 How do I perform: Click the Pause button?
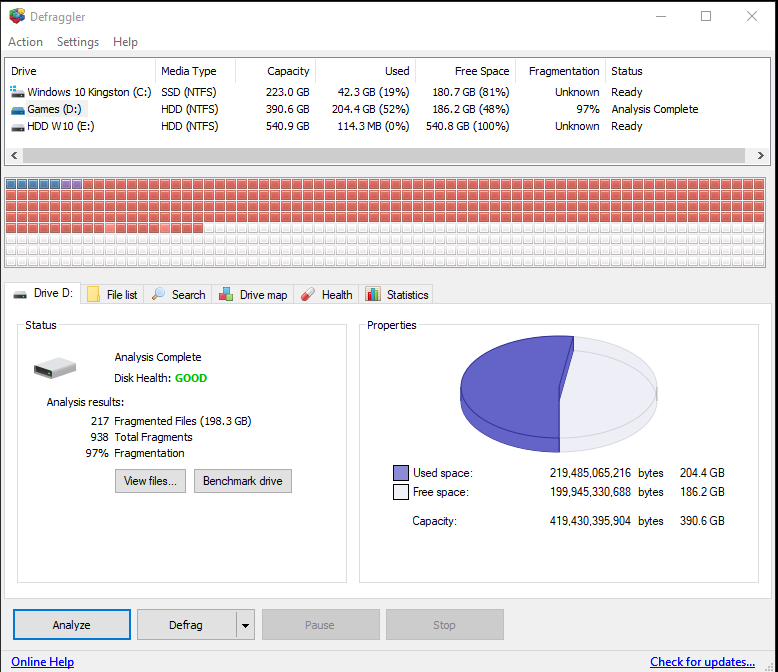point(321,624)
